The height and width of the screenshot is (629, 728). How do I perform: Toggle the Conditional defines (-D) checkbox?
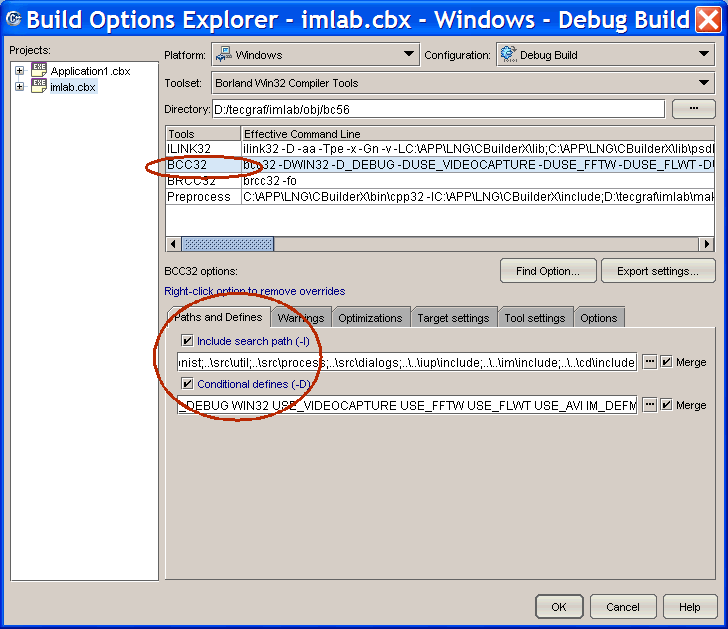187,383
